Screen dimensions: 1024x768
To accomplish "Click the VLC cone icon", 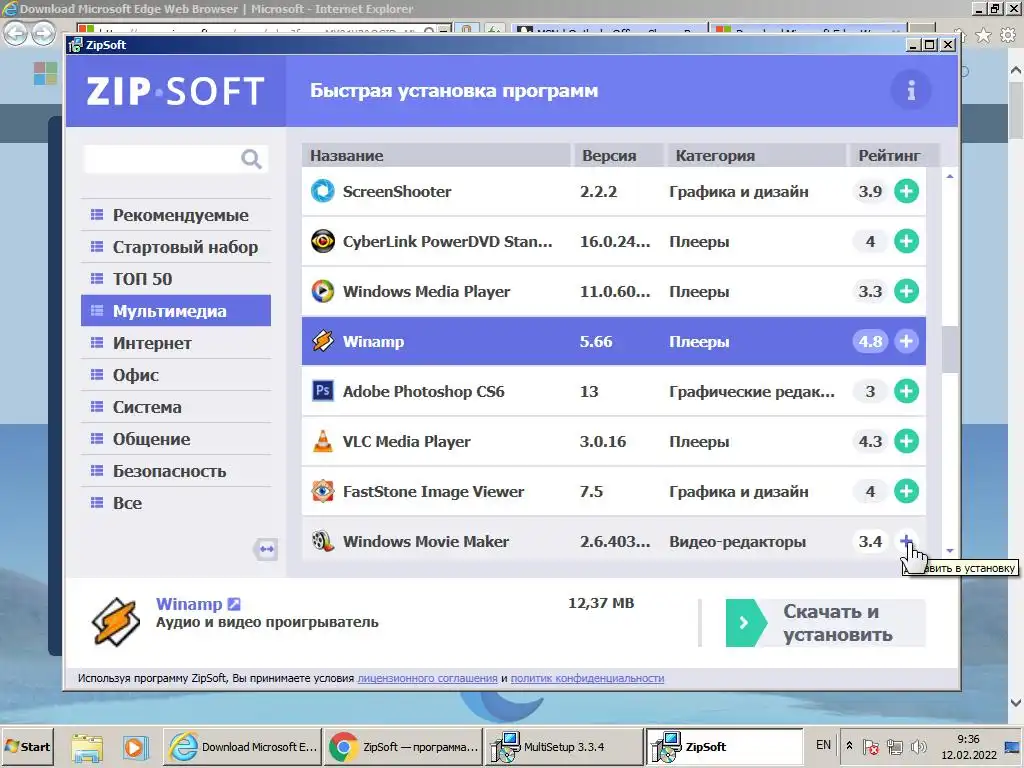I will click(x=323, y=441).
